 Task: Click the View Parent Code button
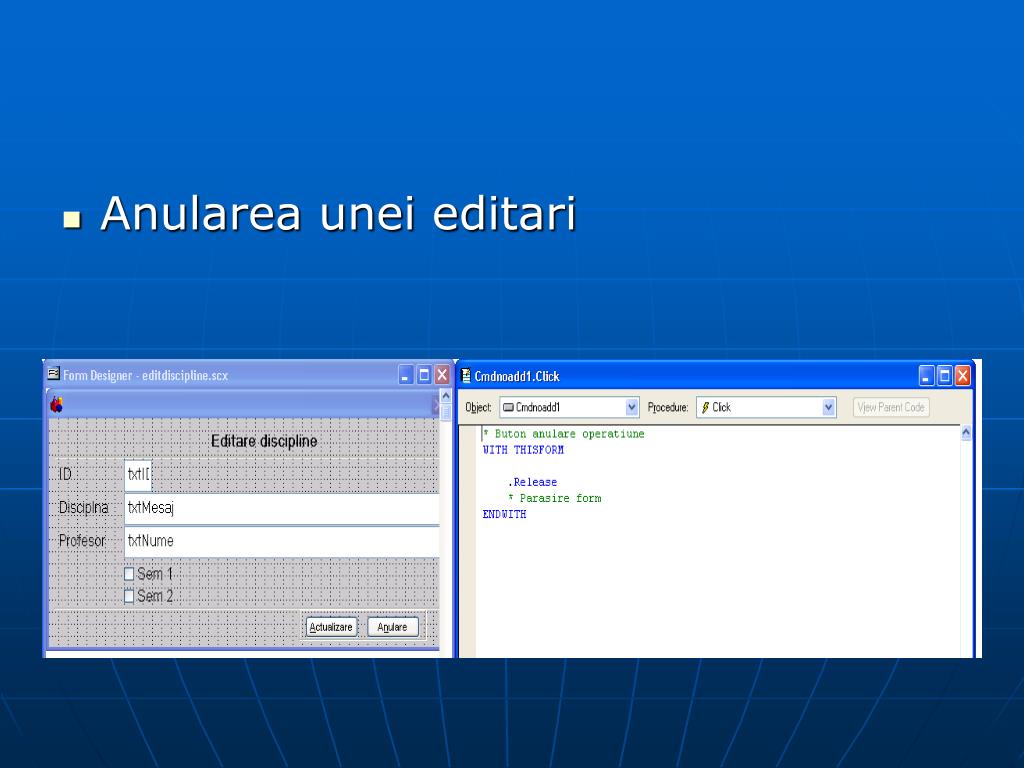tap(891, 408)
